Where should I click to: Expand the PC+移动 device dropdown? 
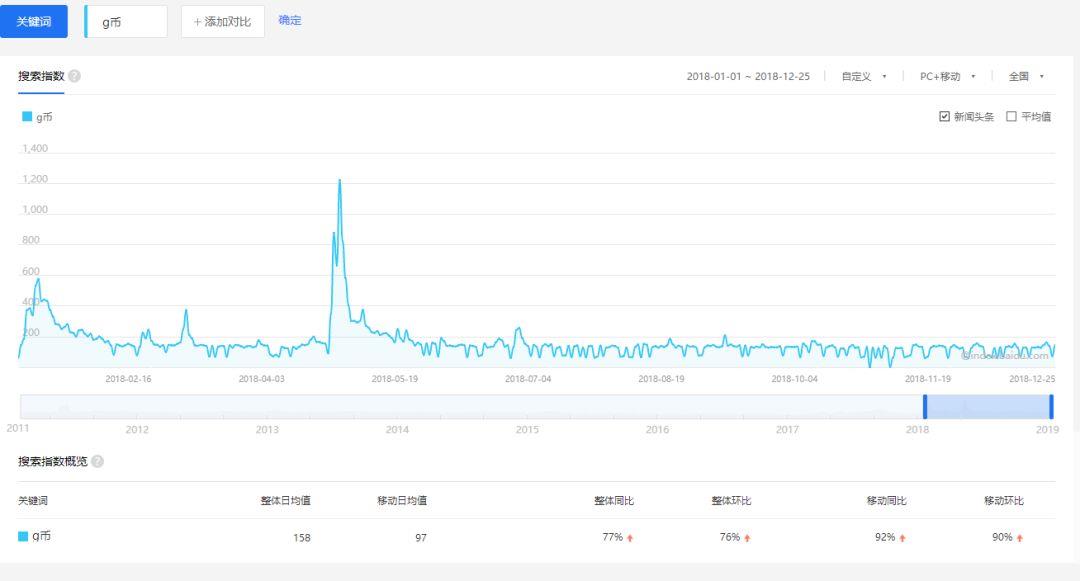pos(947,76)
